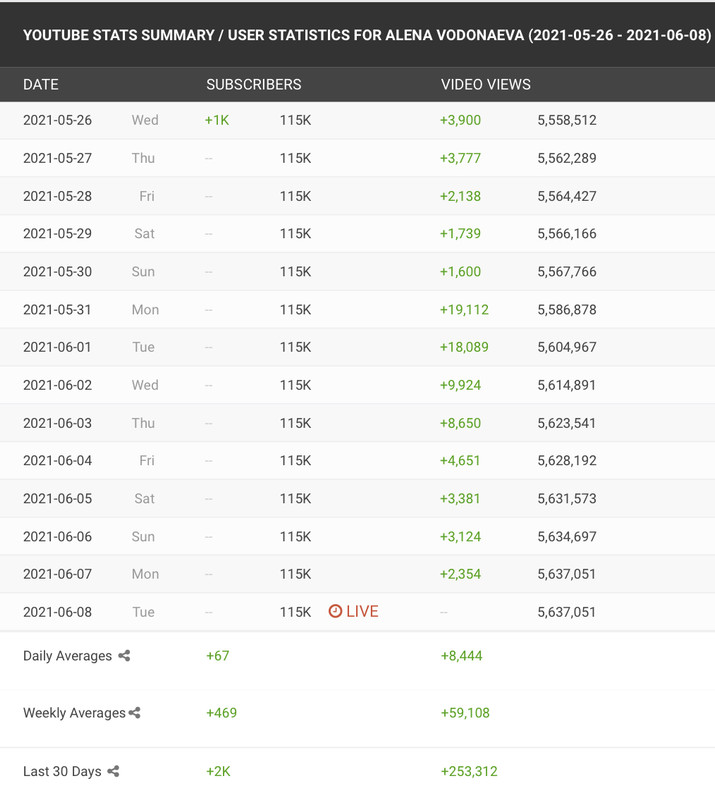Click the +253,312 last 30 days views
This screenshot has height=800, width=715.
[469, 771]
